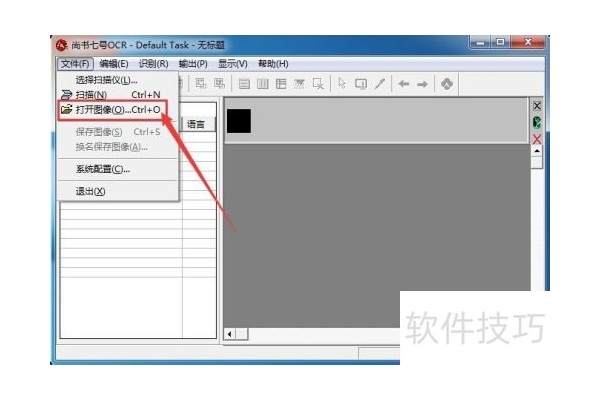The image size is (600, 400).
Task: Choose 选择扫描仪(L)... from the file menu
Action: click(x=118, y=80)
